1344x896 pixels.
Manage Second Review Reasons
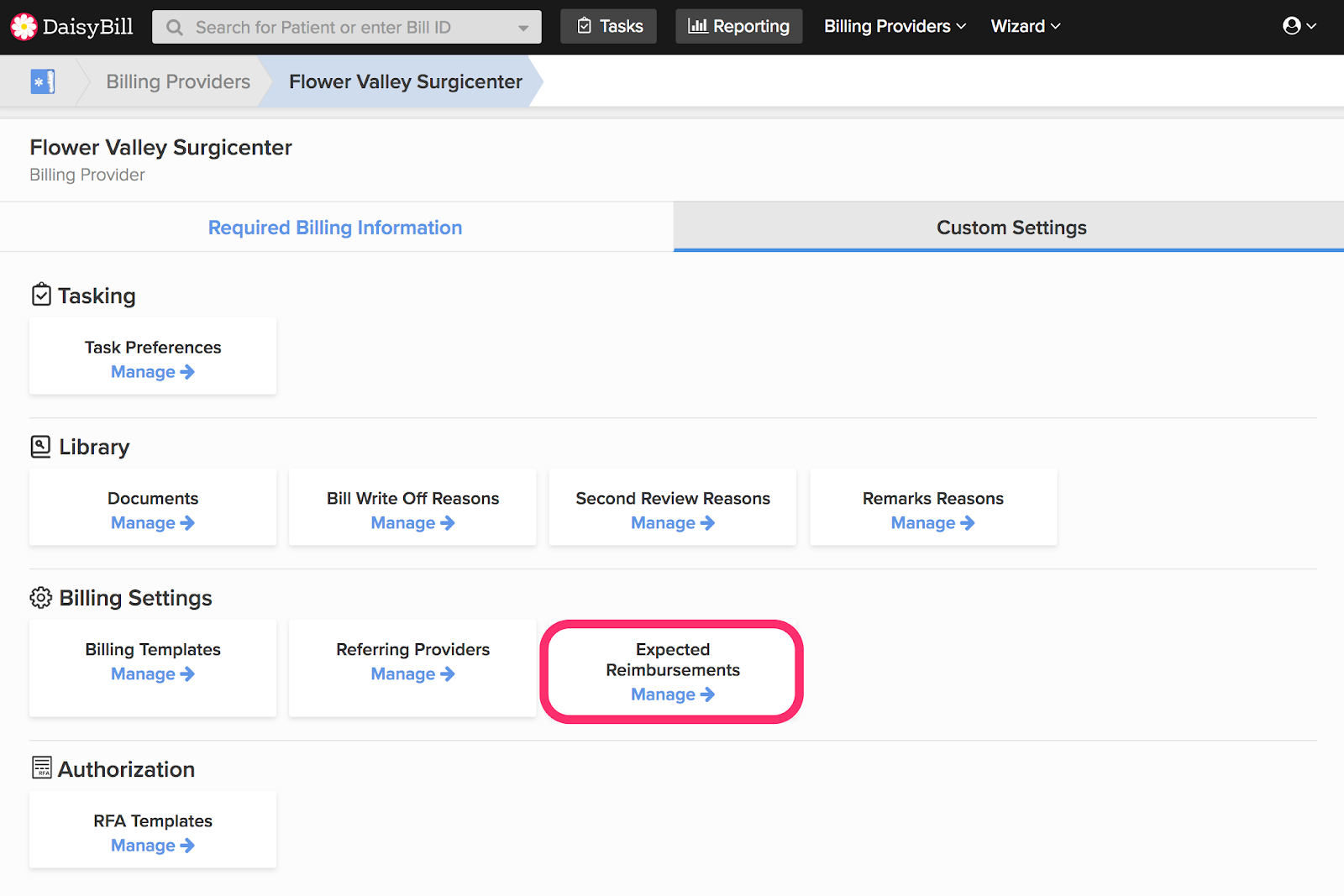673,523
